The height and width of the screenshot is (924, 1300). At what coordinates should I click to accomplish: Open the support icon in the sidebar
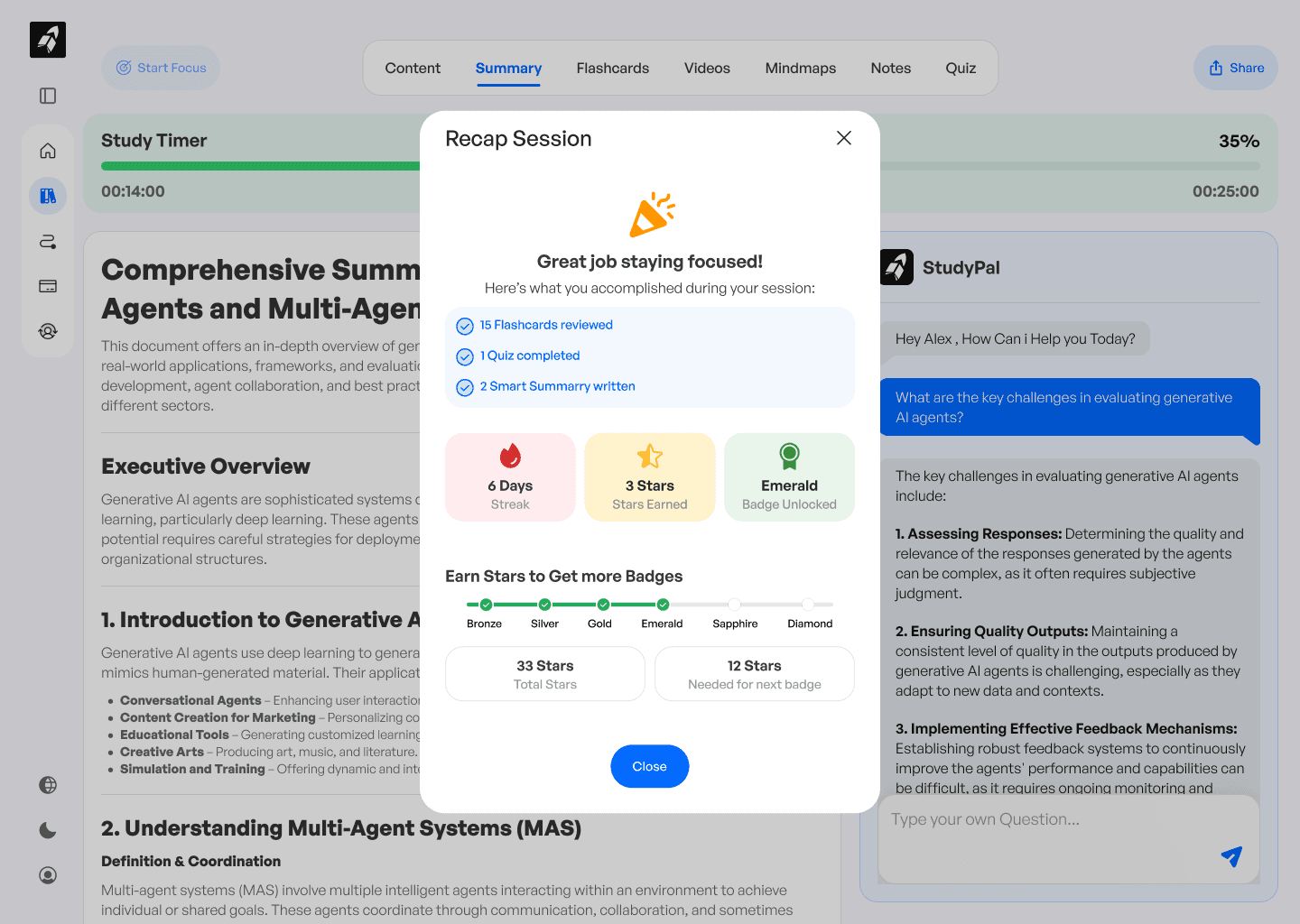pos(47,331)
